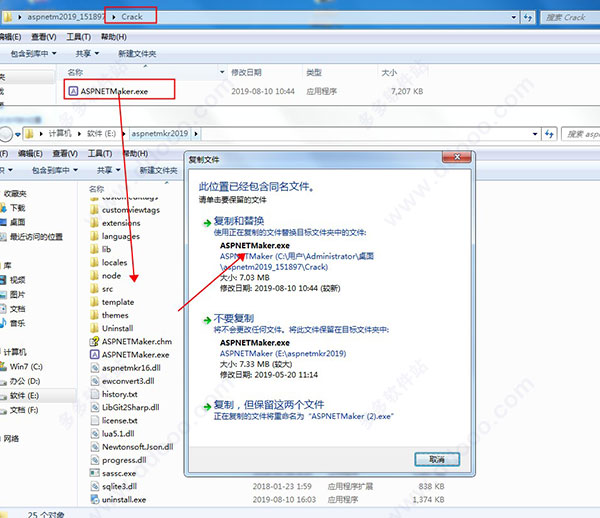Open the 名称 column filter dropdown arrow
Image resolution: width=600 pixels, height=518 pixels.
point(222,72)
